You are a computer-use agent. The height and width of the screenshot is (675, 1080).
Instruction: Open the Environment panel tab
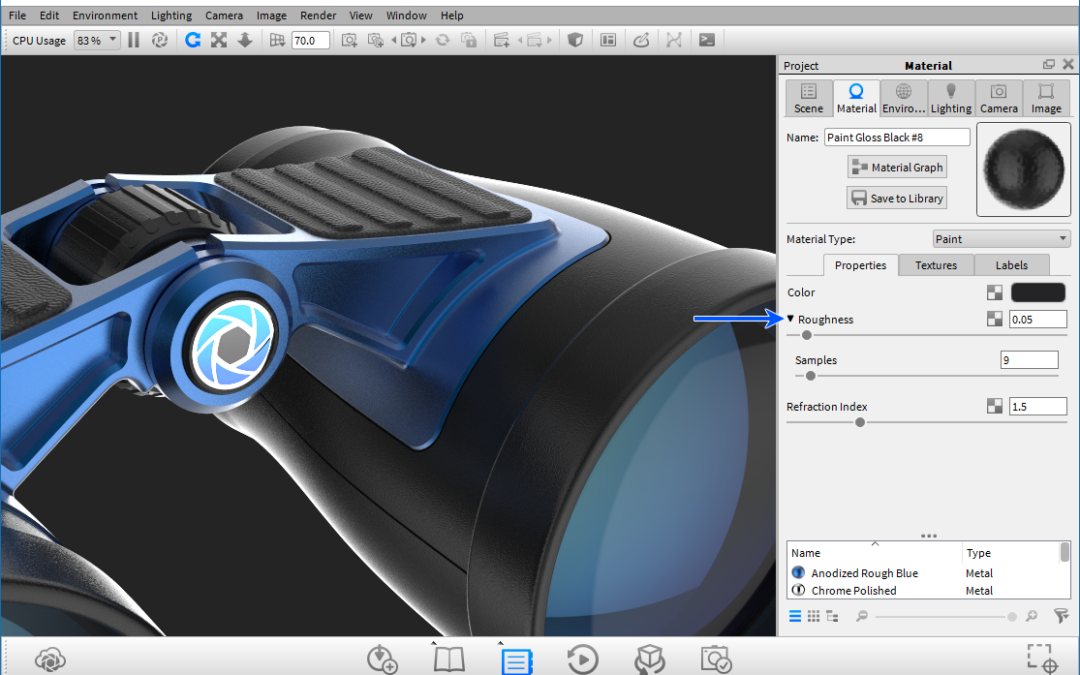[904, 98]
